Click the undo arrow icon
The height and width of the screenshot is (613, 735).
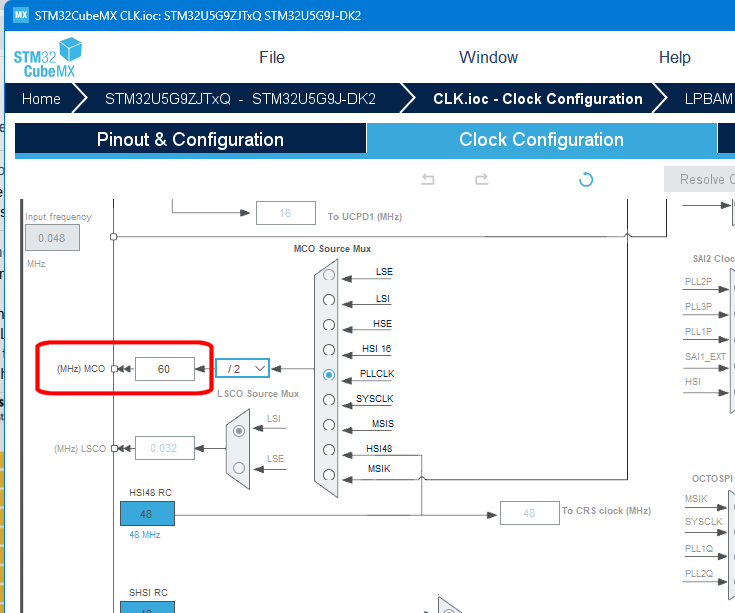[x=428, y=179]
